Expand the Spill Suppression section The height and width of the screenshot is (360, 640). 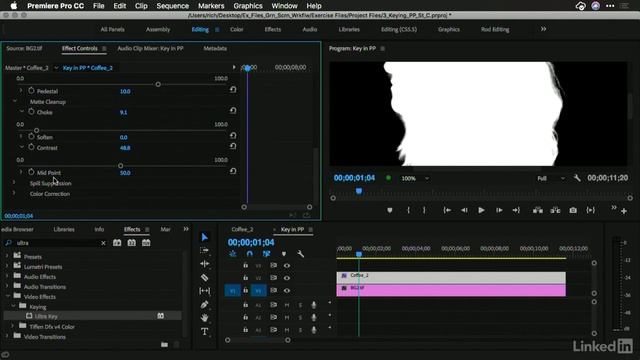[14, 182]
